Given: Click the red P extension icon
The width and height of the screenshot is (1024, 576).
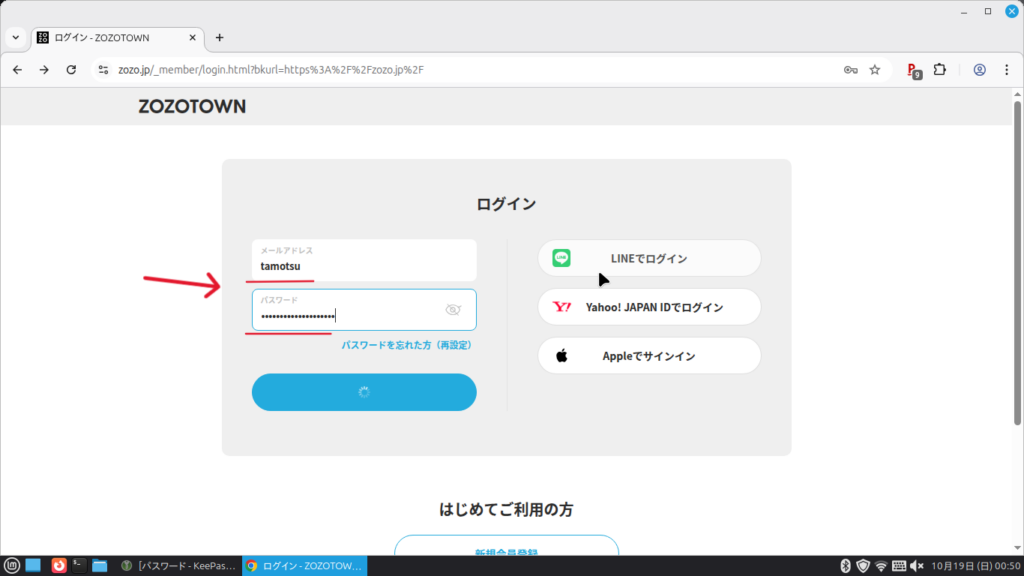Looking at the screenshot, I should (912, 70).
